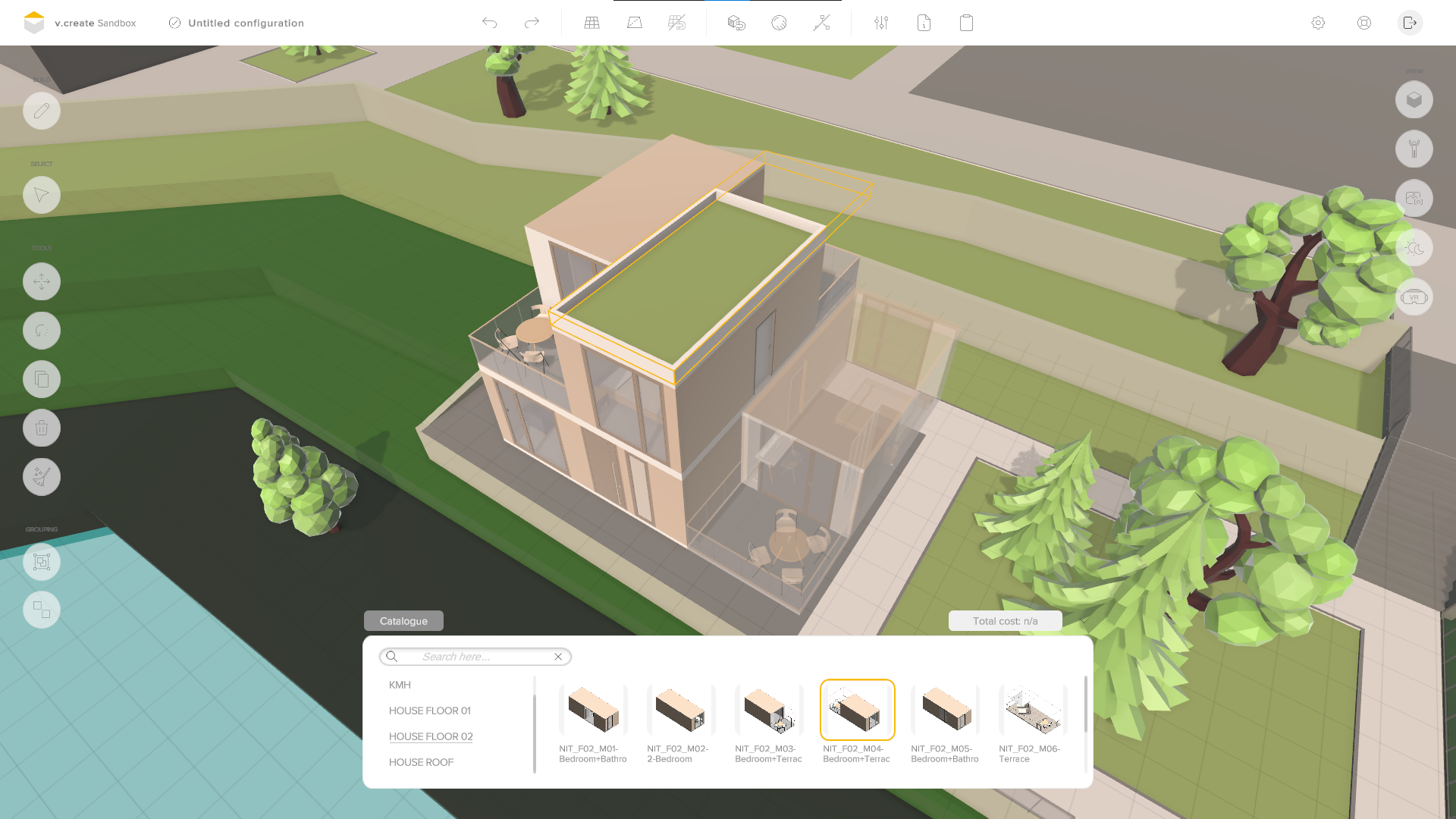Toggle the grid view mode
This screenshot has height=819, width=1456.
click(x=591, y=22)
